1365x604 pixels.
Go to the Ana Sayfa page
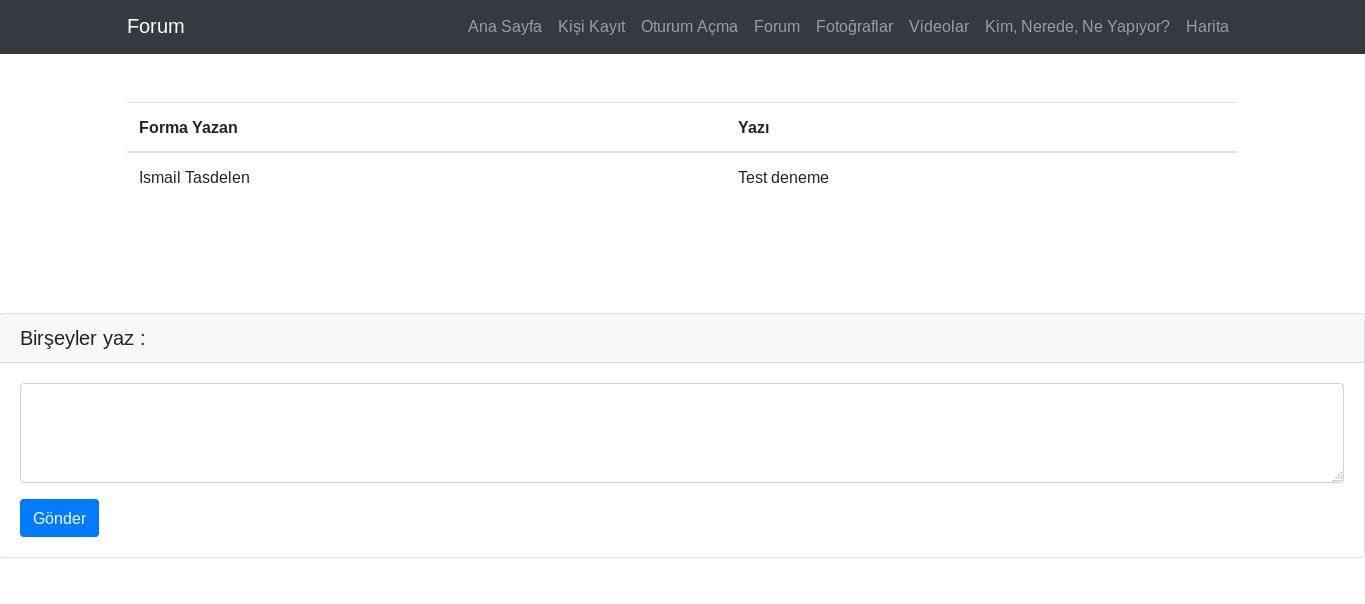click(x=504, y=27)
